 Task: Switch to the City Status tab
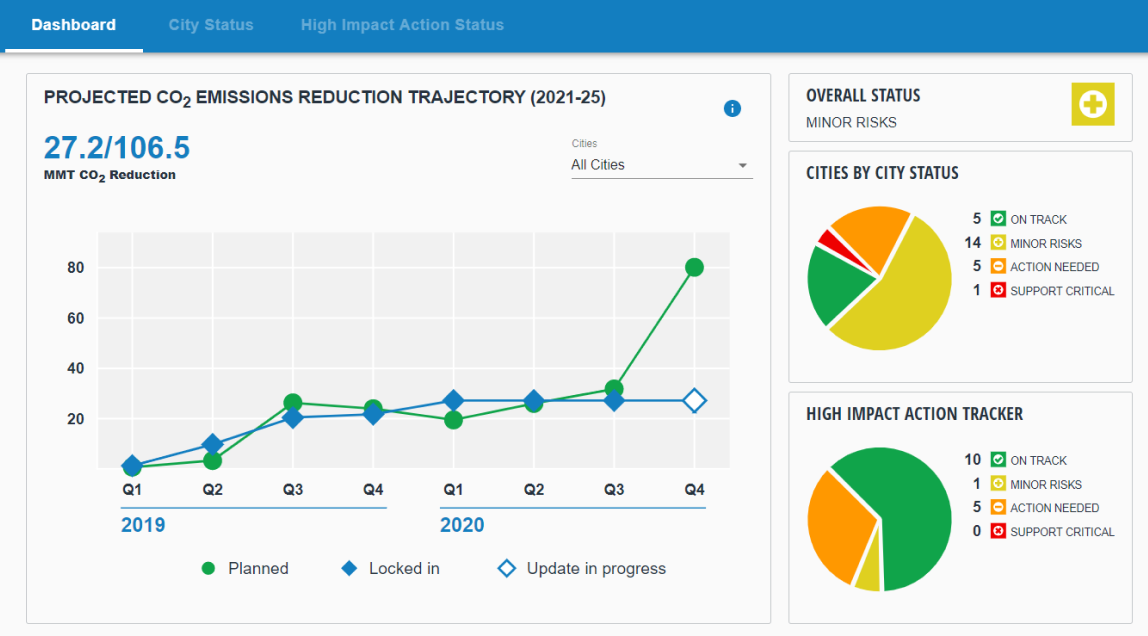(210, 25)
